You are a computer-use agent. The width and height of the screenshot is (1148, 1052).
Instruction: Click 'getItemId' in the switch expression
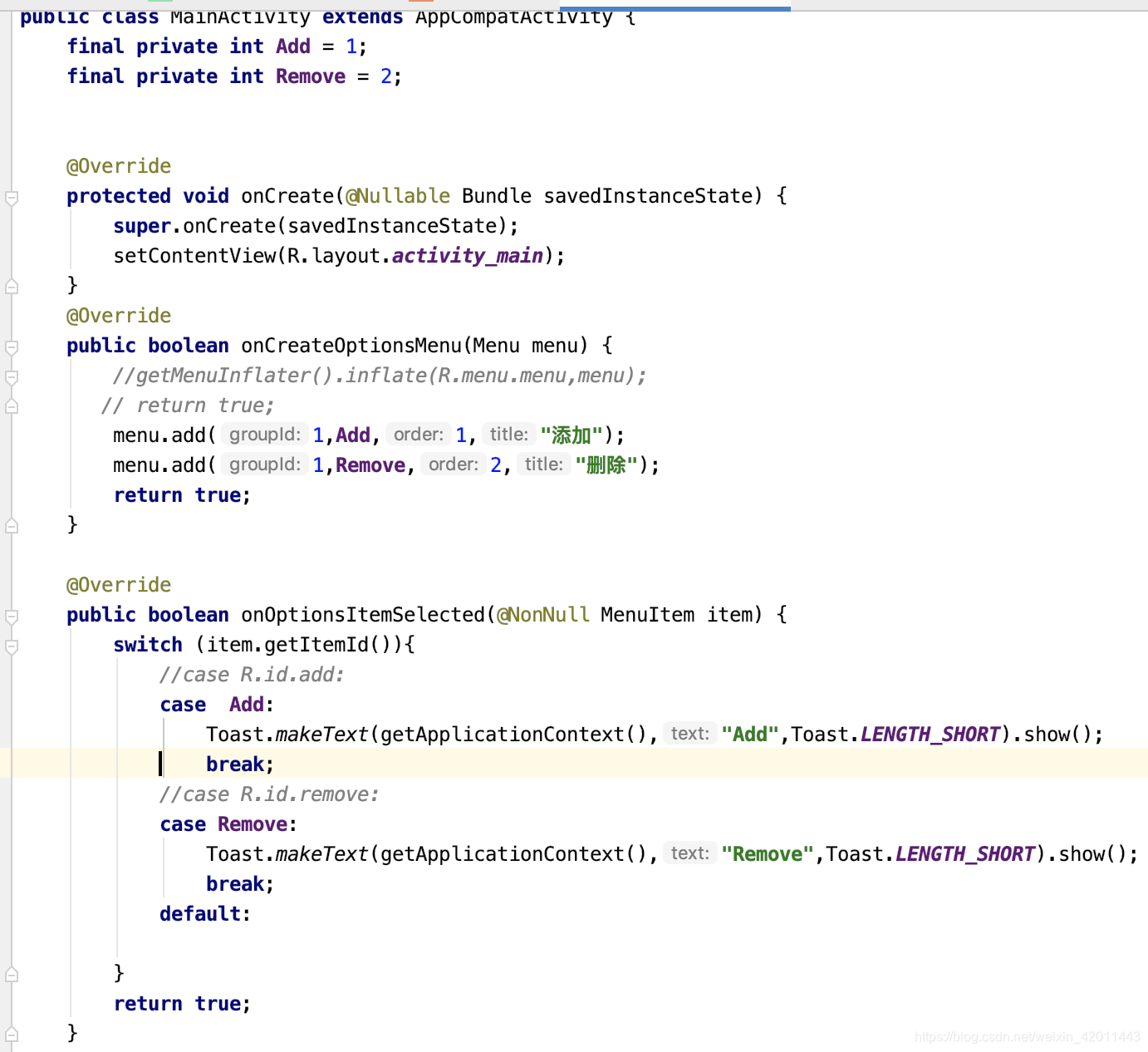pos(316,645)
